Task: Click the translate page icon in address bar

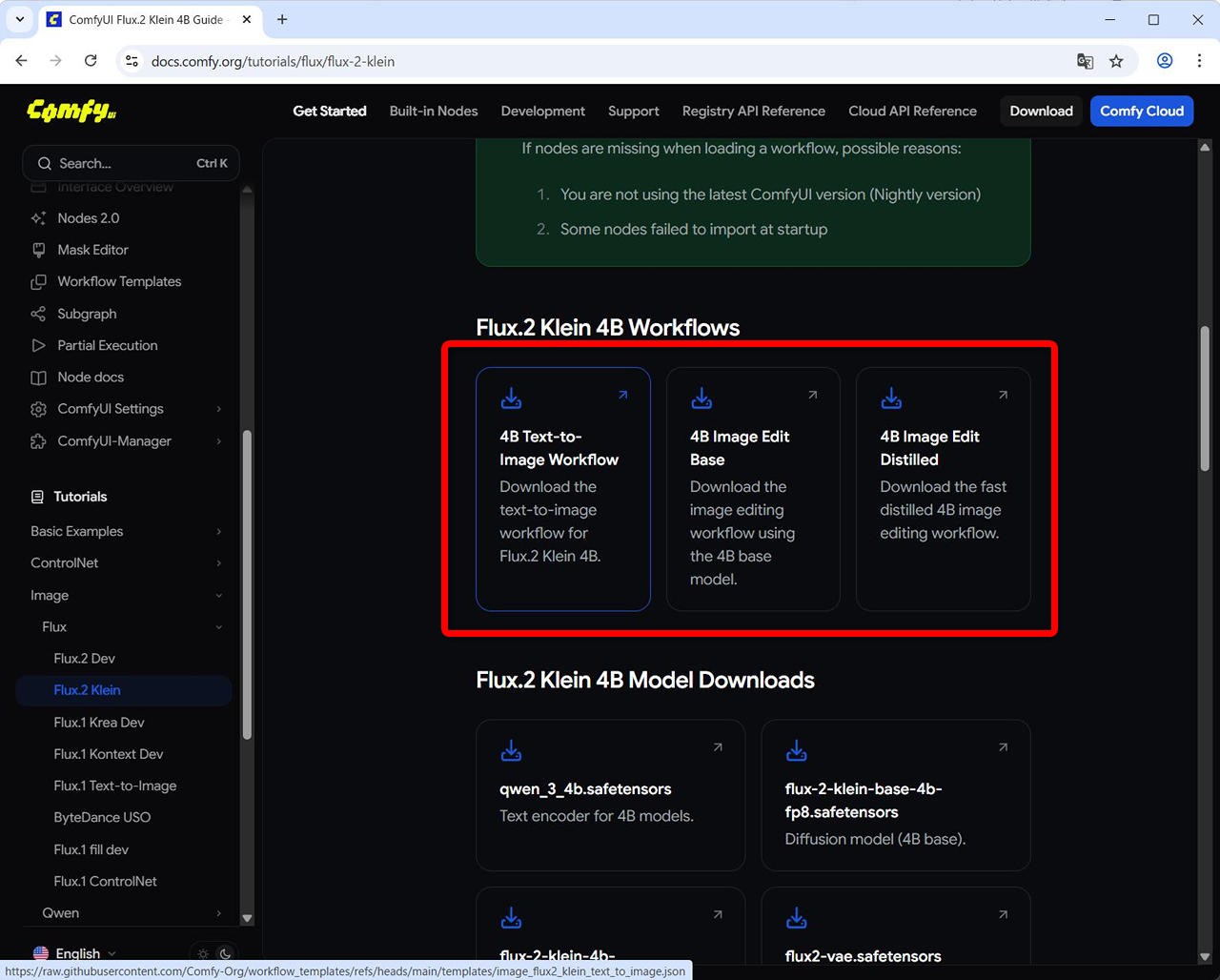Action: click(1085, 61)
